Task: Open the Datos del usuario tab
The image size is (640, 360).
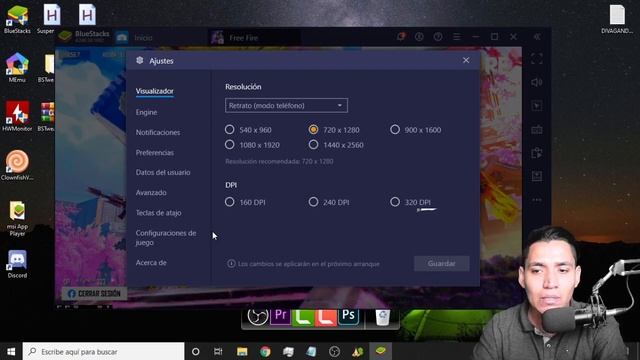Action: [x=163, y=172]
